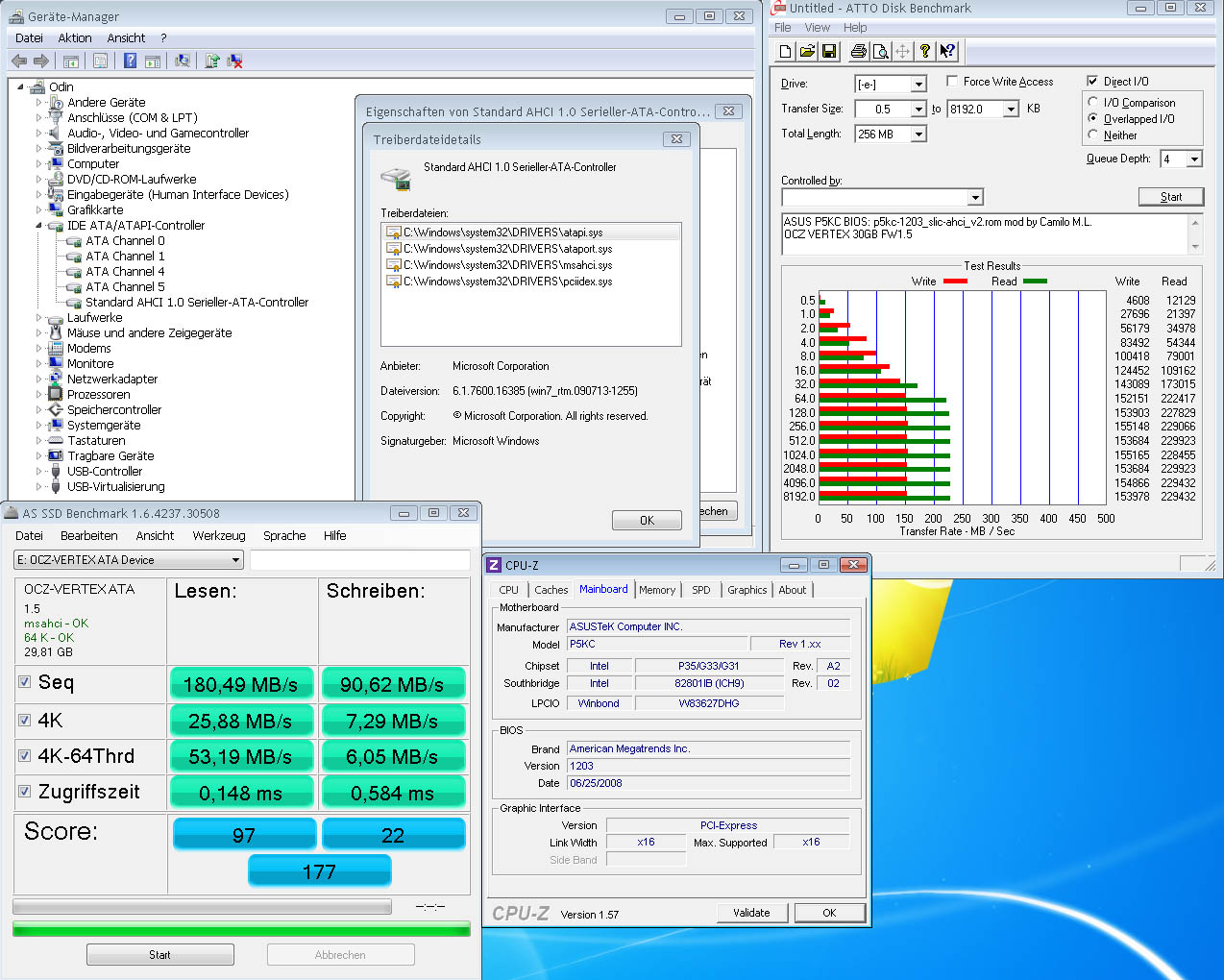1224x980 pixels.
Task: Switch to the Graphics tab in CPU-Z
Action: 747,590
